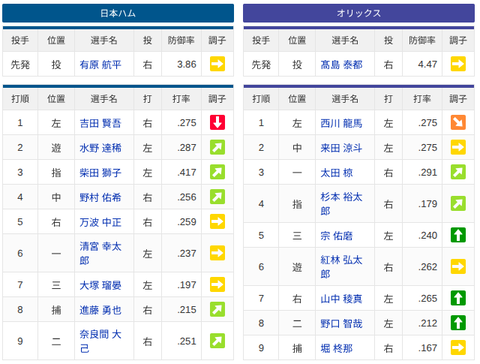
Task: Click 進藤 勇也's condition arrow icon
Action: (x=217, y=309)
